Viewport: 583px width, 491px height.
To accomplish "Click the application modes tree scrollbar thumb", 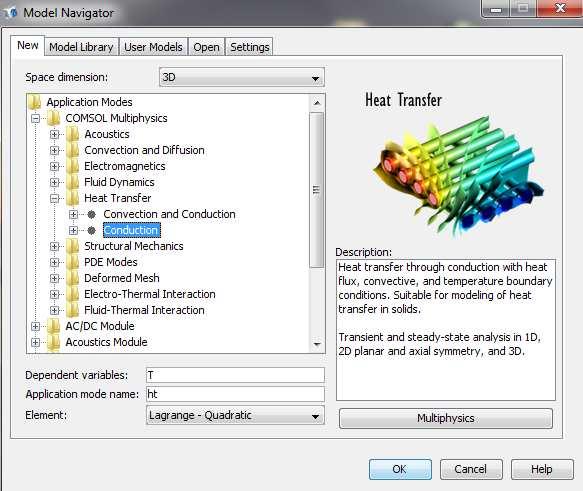I will [317, 190].
